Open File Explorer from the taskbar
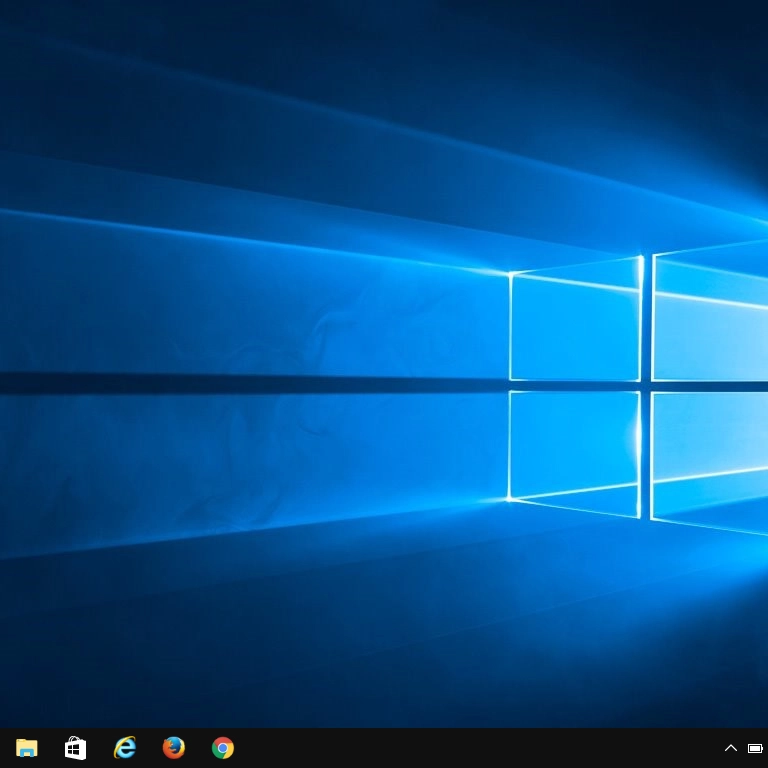Viewport: 768px width, 768px height. [26, 748]
